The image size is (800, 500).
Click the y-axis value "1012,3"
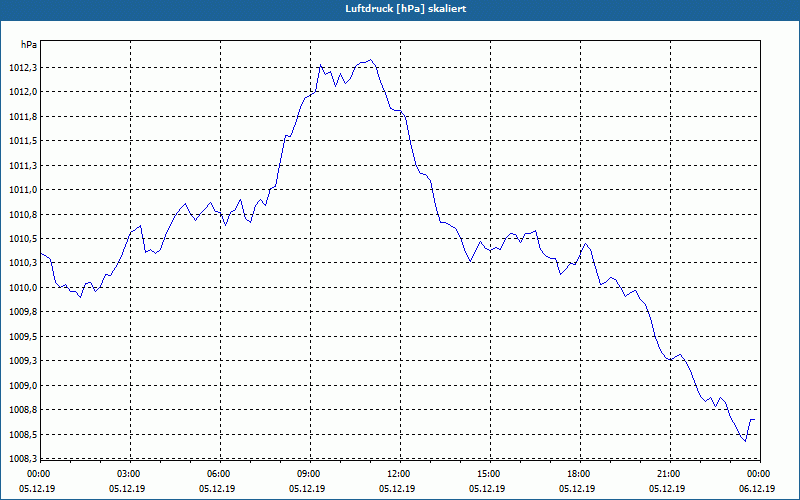23,68
